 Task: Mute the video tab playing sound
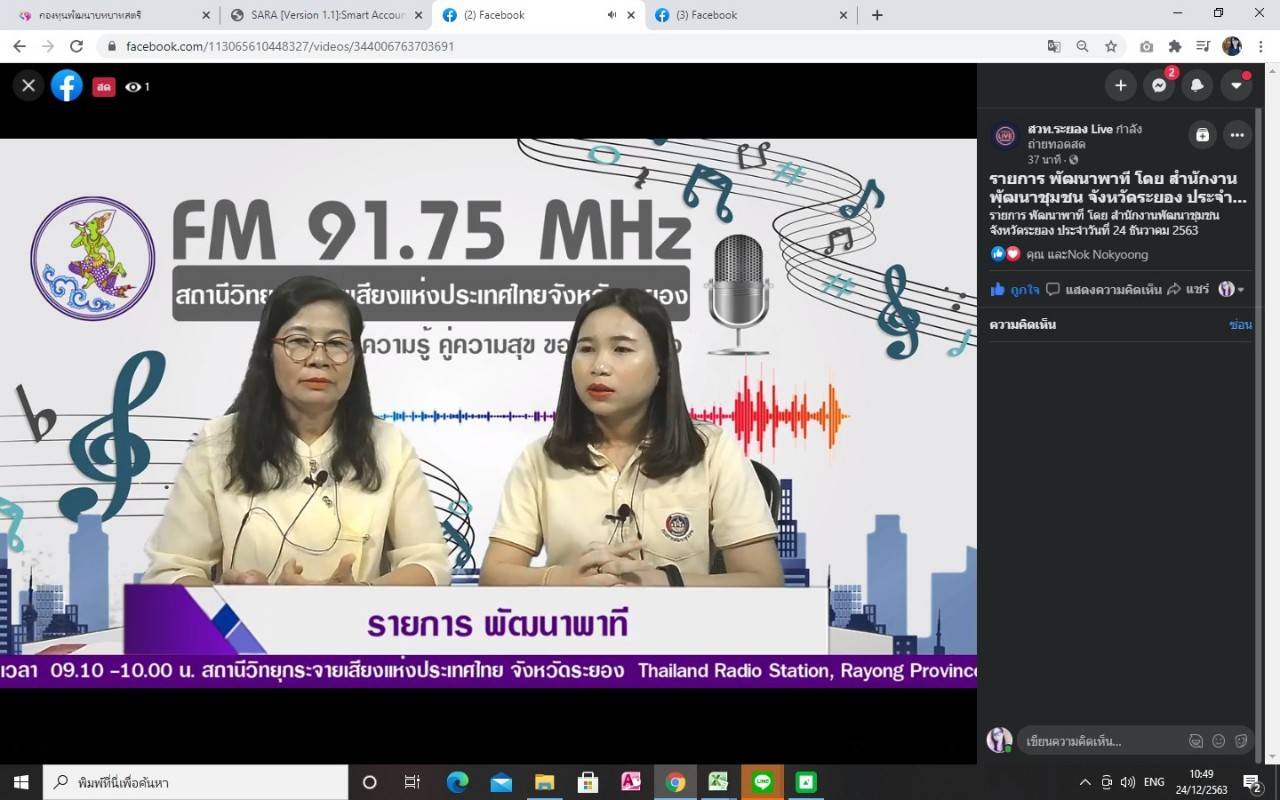611,15
